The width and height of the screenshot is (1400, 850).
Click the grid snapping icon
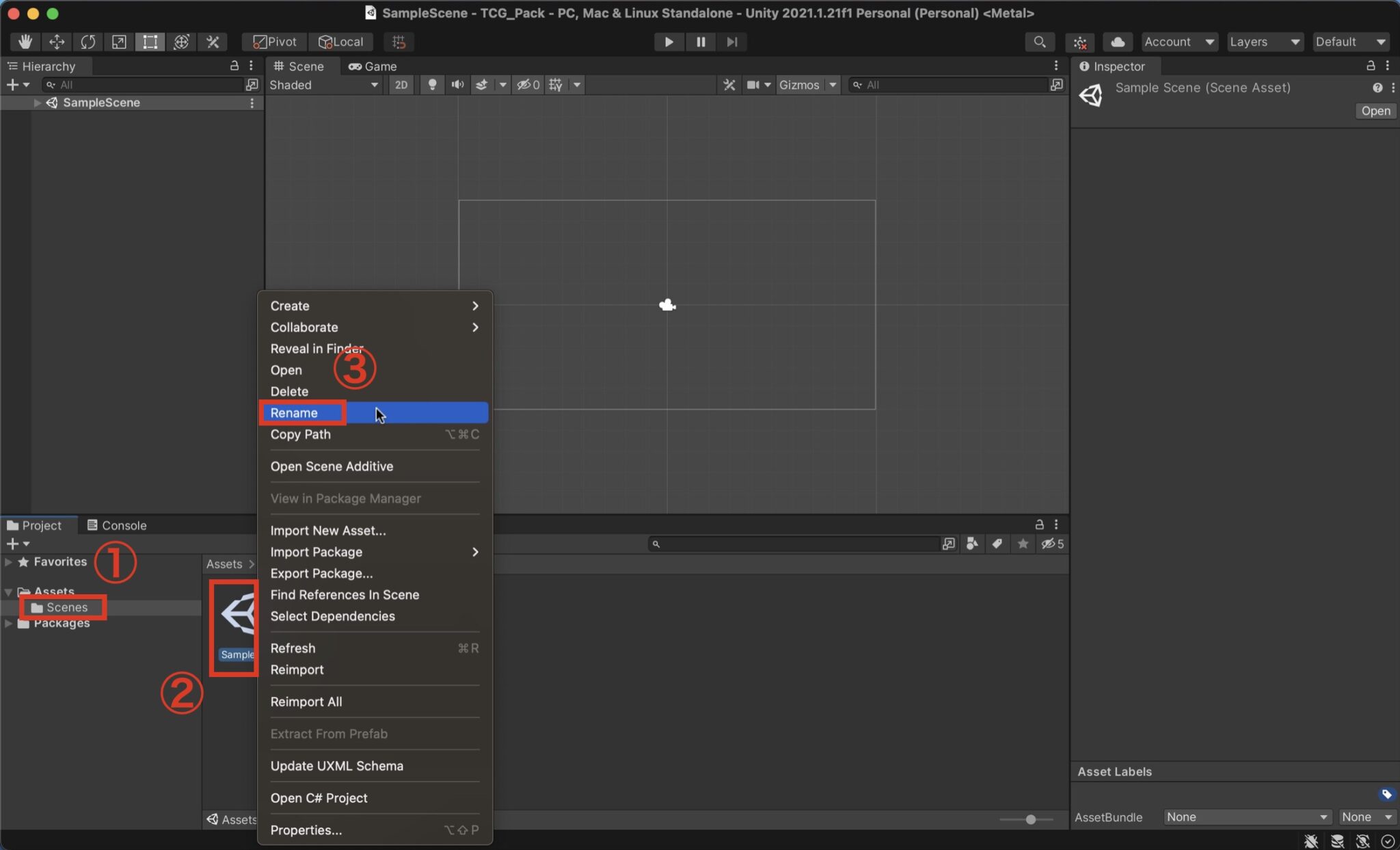tap(399, 42)
